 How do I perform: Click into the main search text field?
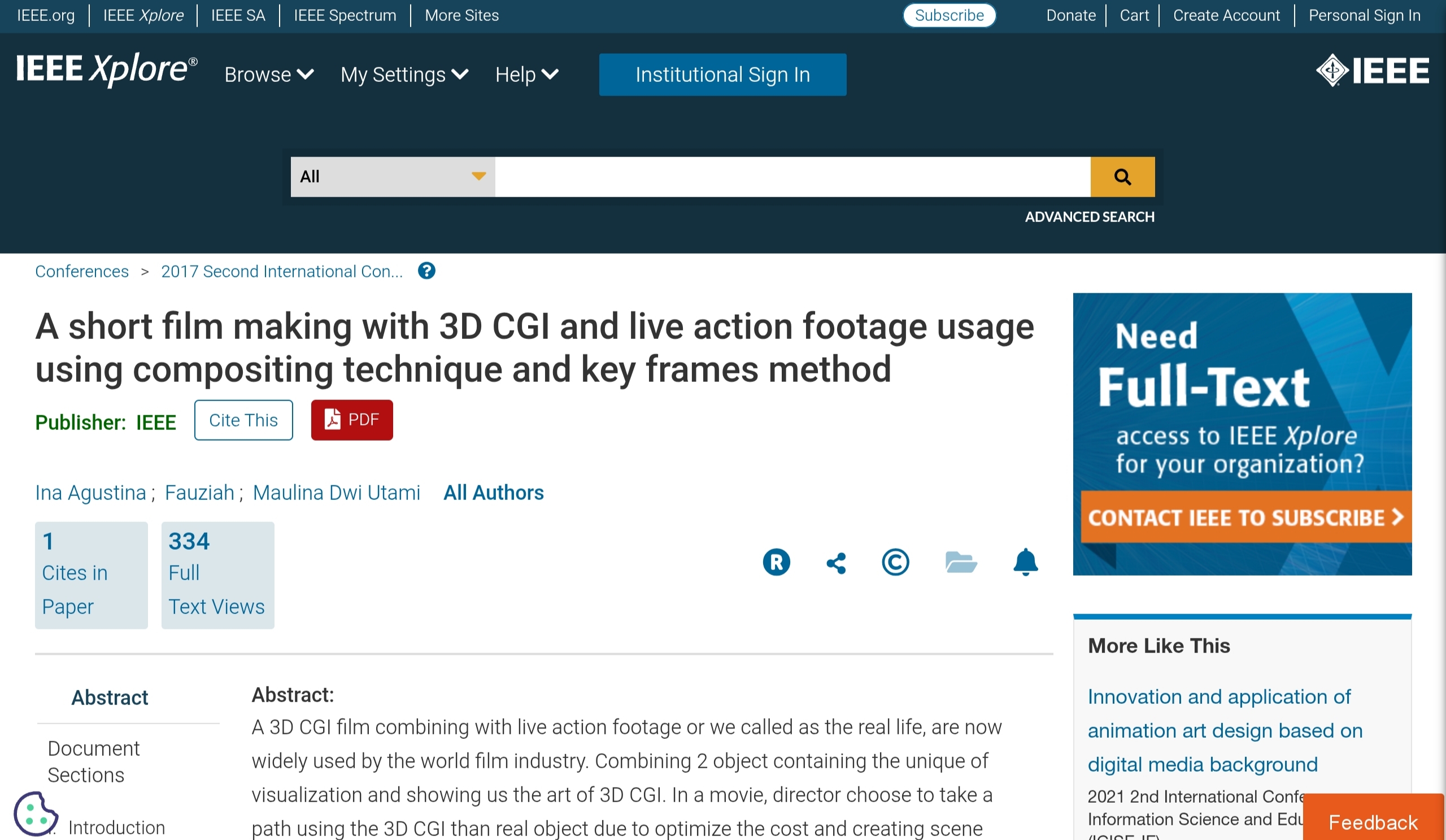792,177
